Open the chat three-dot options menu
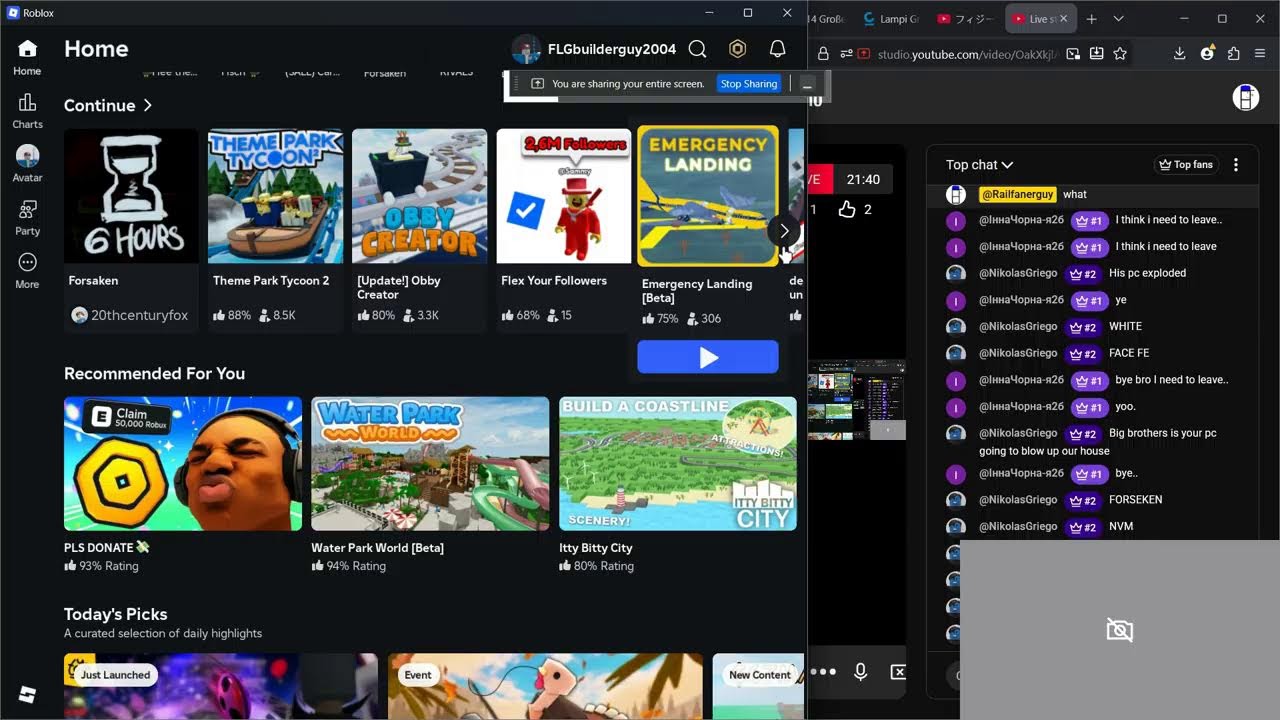1280x720 pixels. click(1236, 165)
